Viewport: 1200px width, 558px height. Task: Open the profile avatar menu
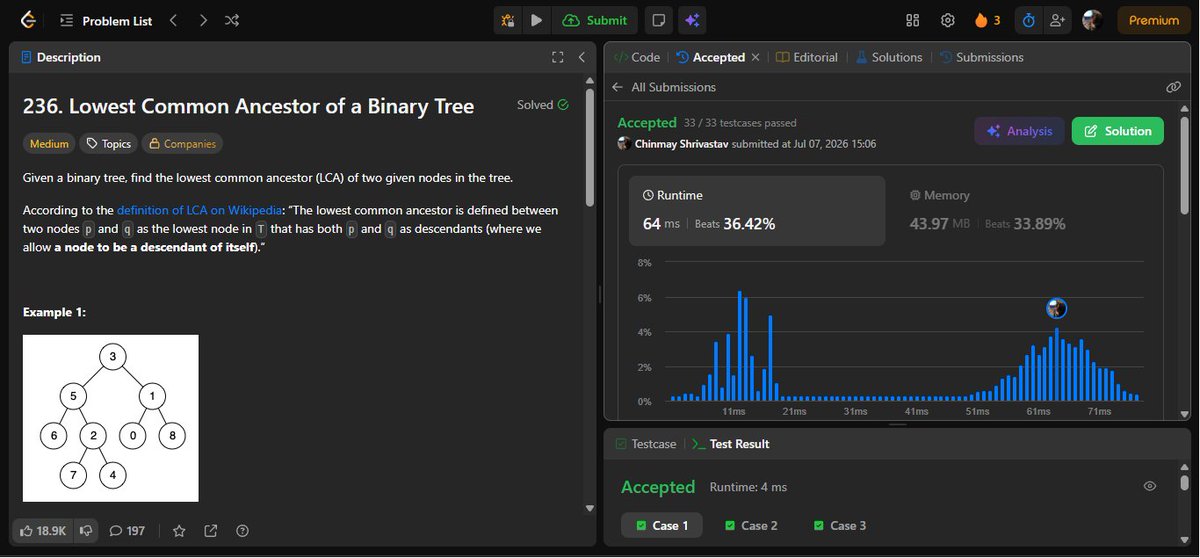click(1092, 20)
